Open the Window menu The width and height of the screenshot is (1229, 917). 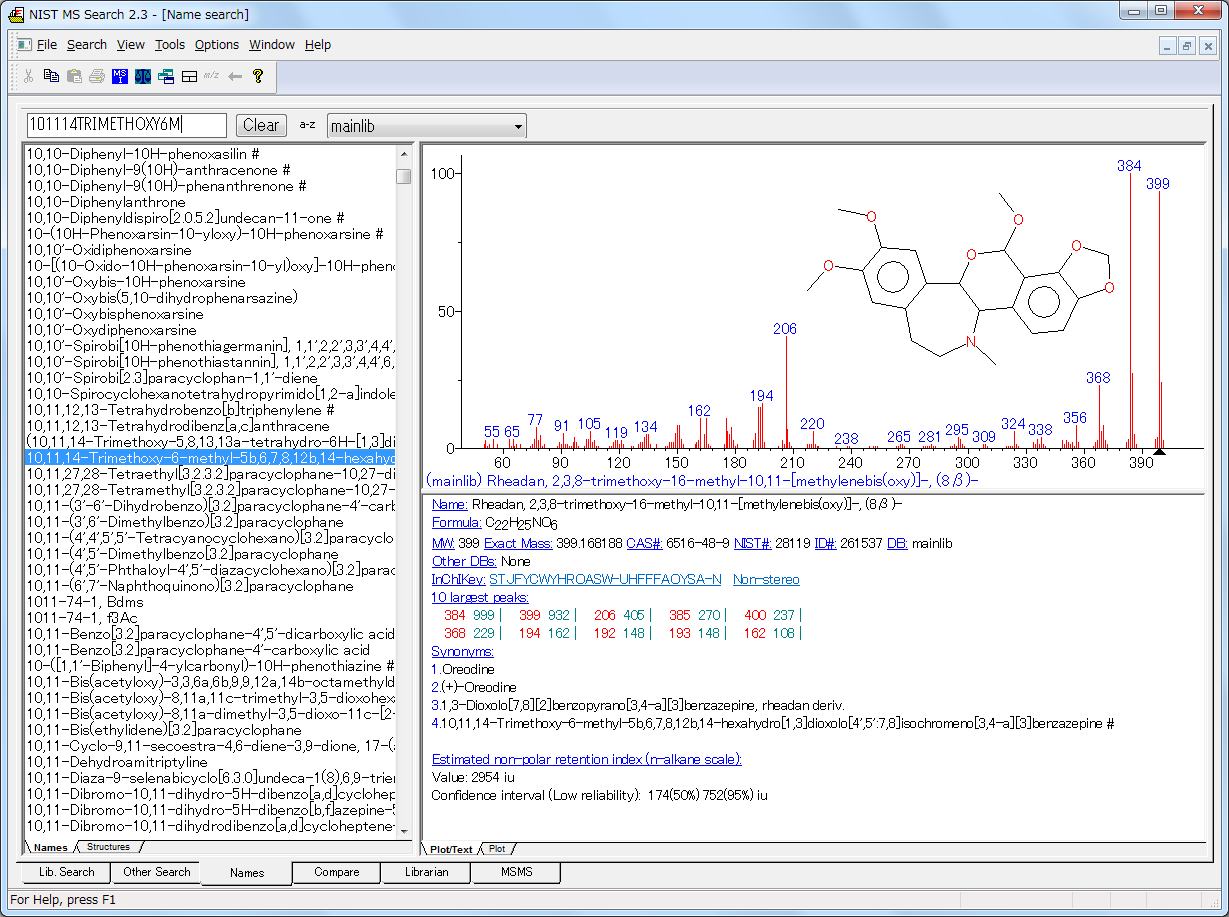(x=272, y=45)
